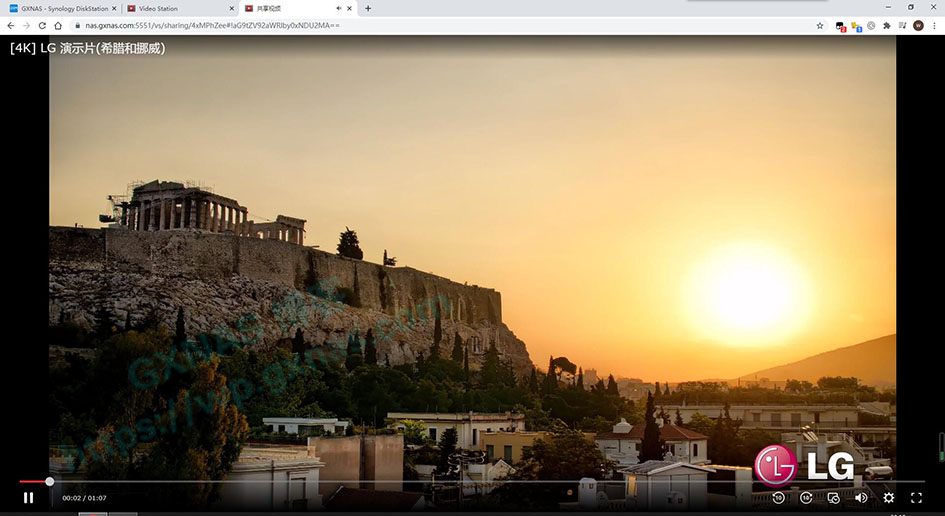Open the cast to device menu

point(834,497)
